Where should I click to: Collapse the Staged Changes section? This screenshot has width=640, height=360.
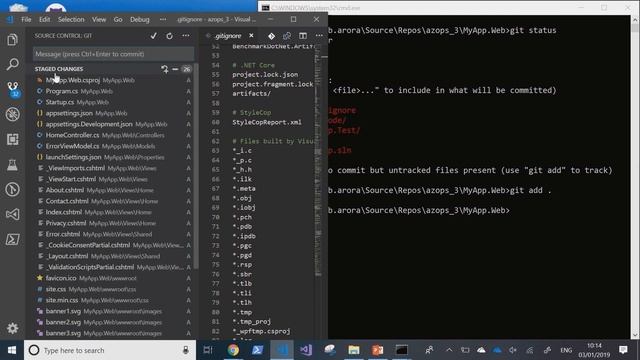coord(59,69)
